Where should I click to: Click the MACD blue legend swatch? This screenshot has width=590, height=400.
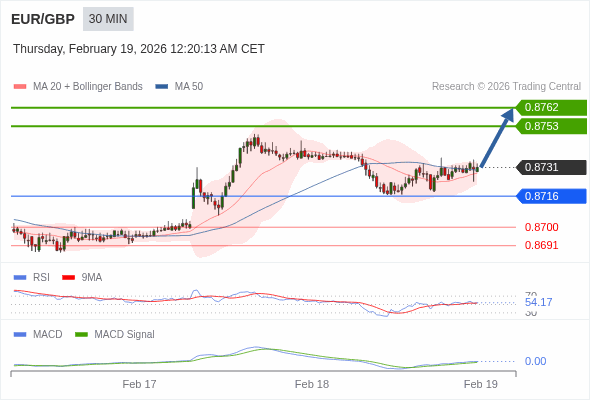pyautogui.click(x=20, y=335)
